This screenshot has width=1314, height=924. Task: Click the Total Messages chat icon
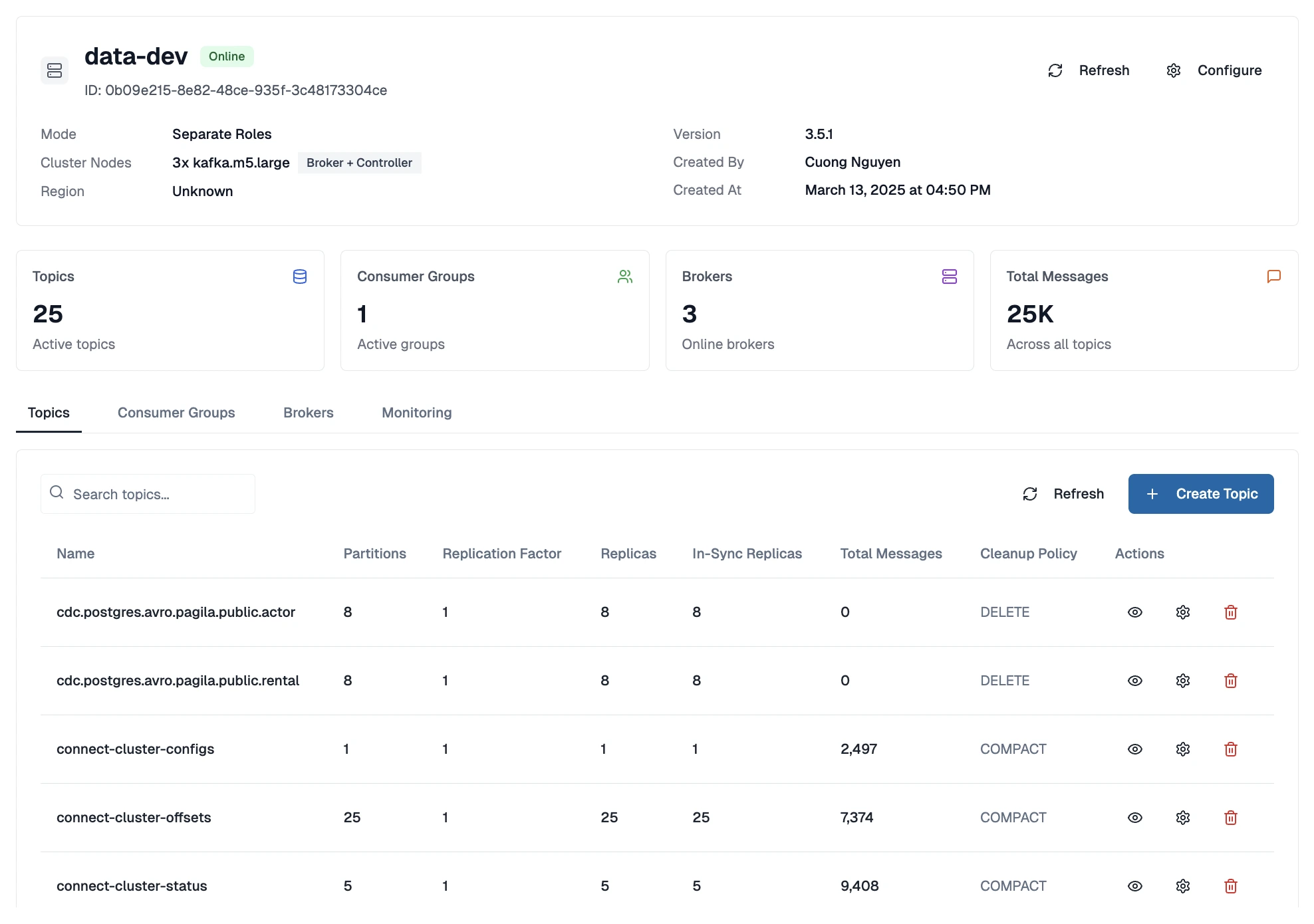(x=1273, y=277)
